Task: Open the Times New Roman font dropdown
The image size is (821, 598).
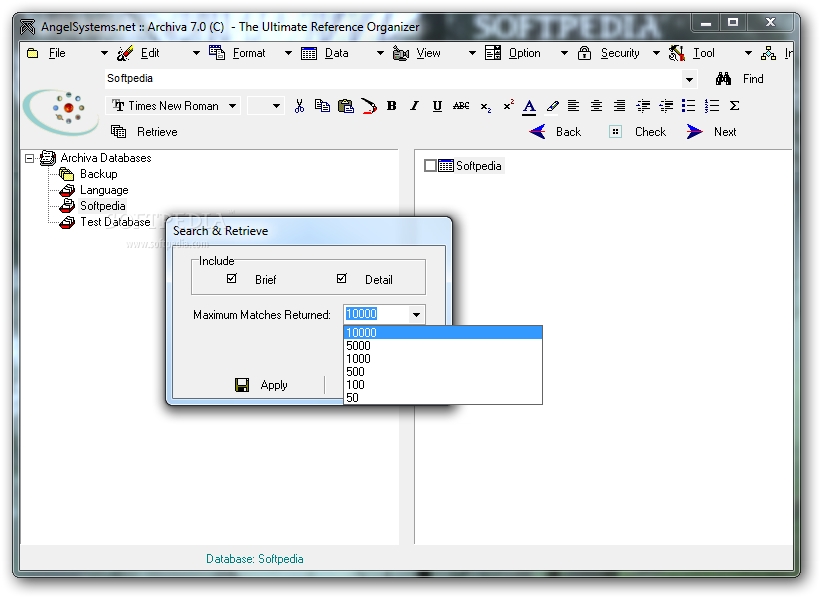Action: point(232,106)
